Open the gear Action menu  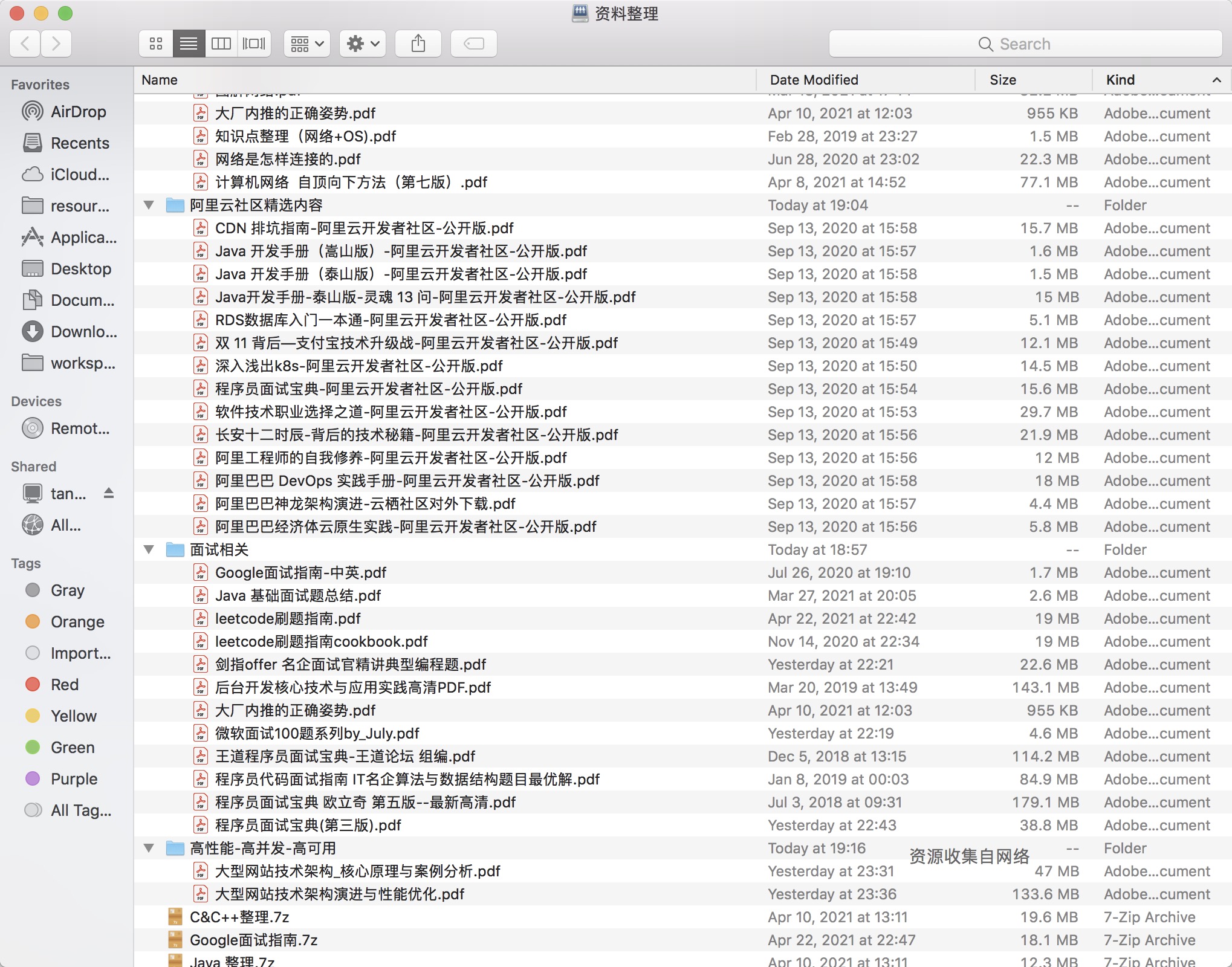point(363,44)
